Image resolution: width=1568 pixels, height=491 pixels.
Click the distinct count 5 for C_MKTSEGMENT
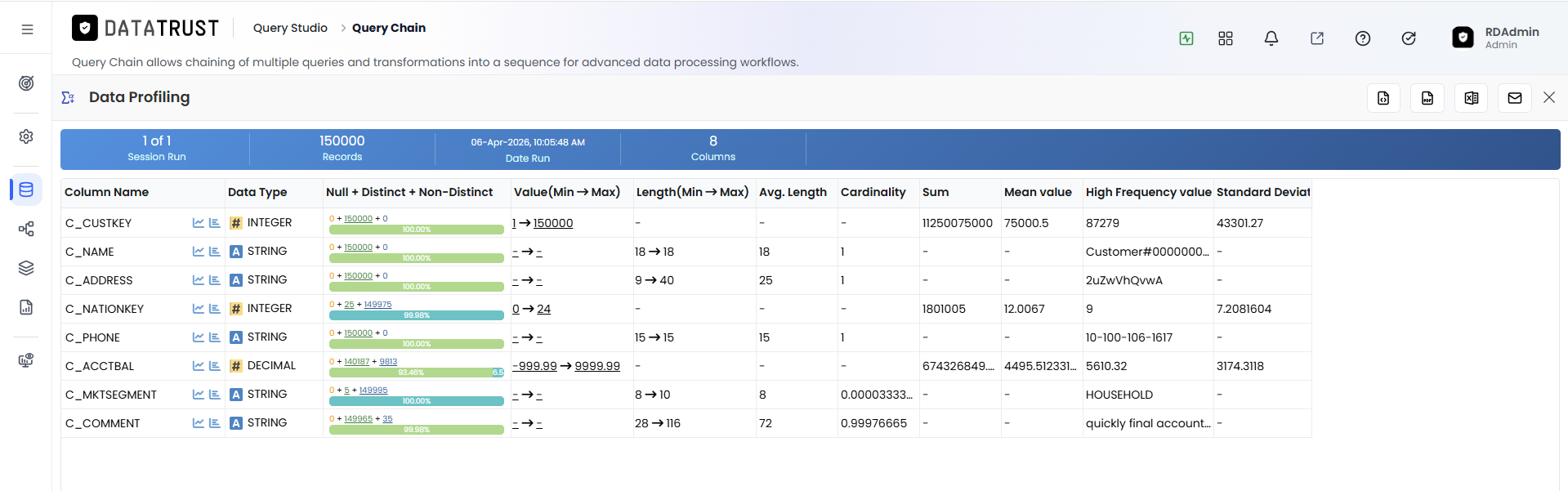click(346, 391)
